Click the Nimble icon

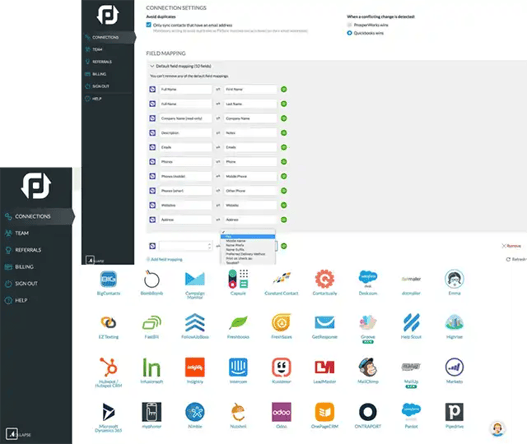pos(195,412)
